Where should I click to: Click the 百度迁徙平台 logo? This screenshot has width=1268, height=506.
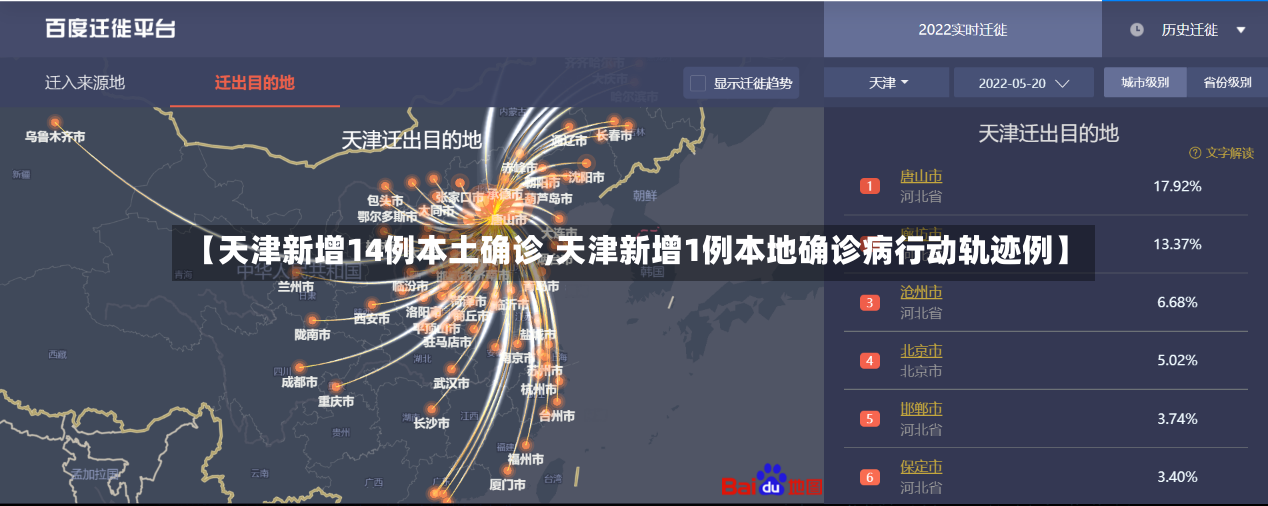coord(110,29)
